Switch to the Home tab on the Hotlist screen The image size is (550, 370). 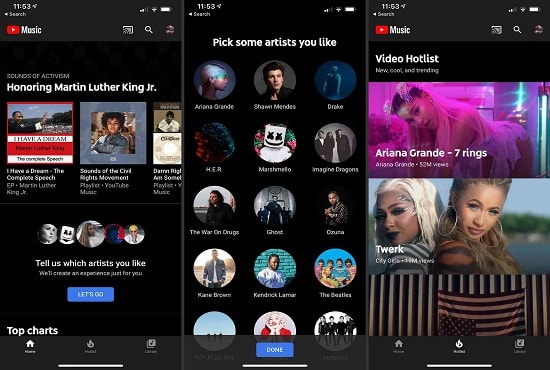tap(399, 347)
